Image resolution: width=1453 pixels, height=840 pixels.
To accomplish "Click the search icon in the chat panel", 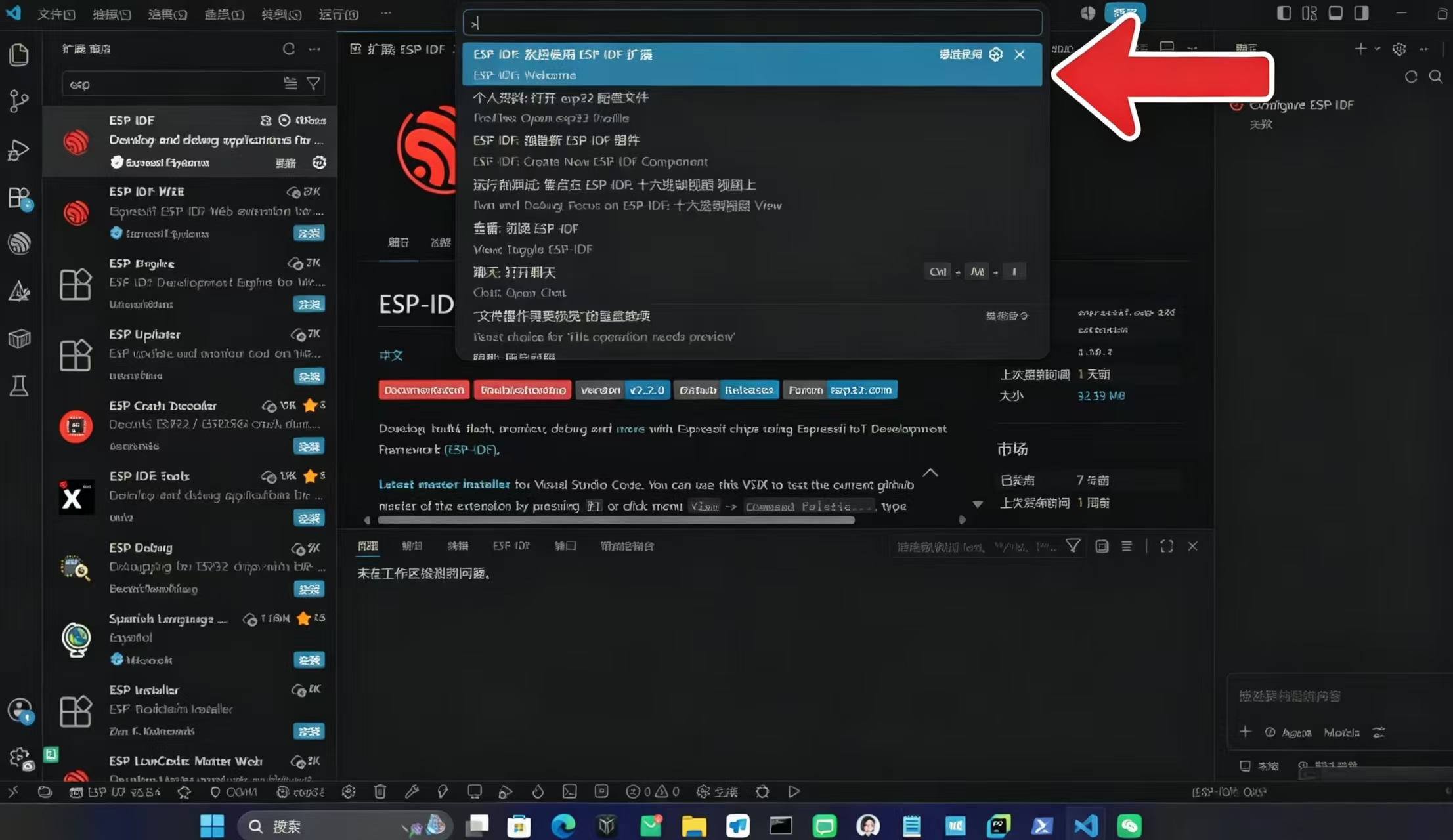I will pyautogui.click(x=1436, y=77).
